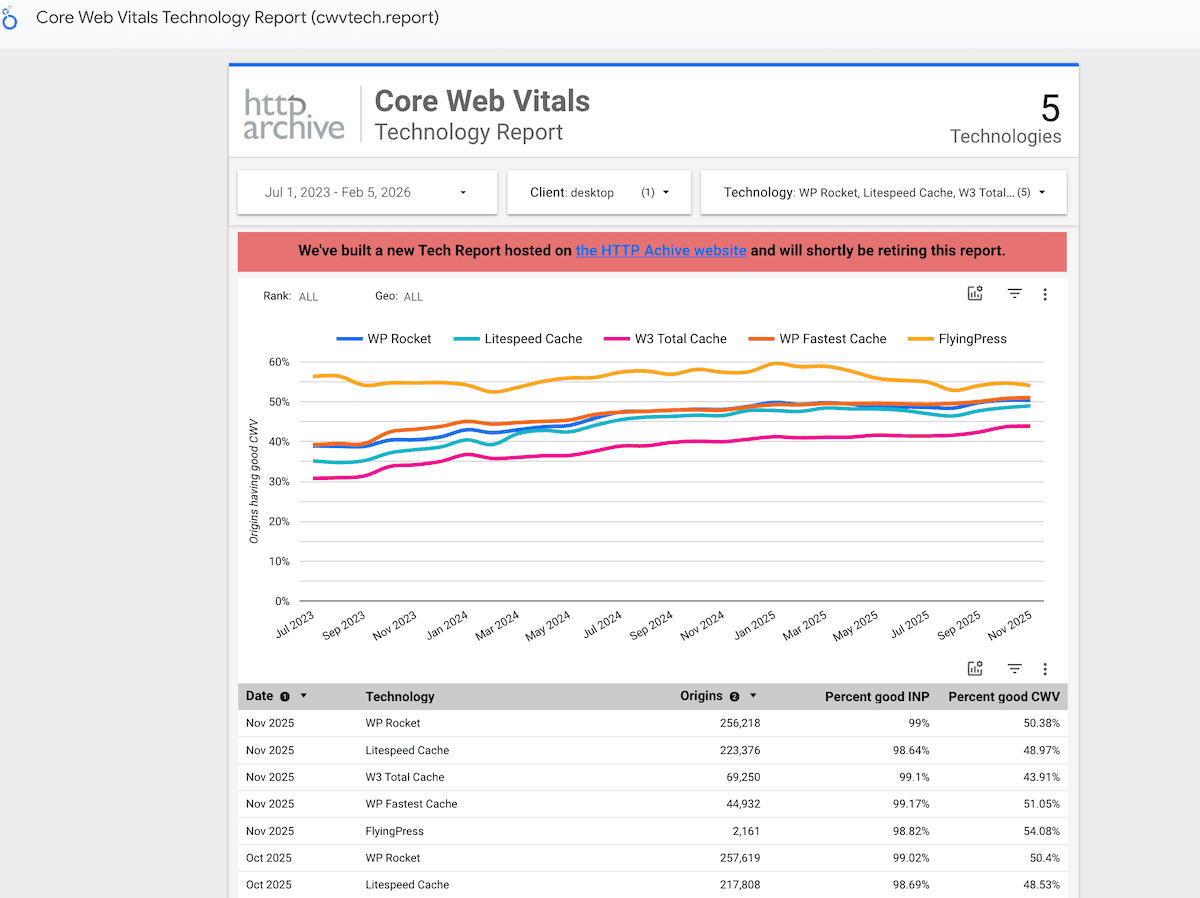Follow the HTTP Archive website link
Screen dimensions: 1200x898
[x=661, y=251]
